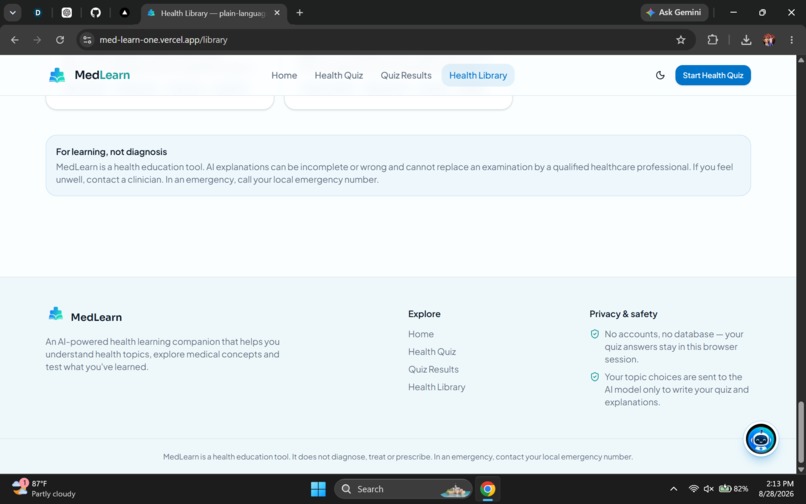The height and width of the screenshot is (504, 806).
Task: View site information icon in address bar
Action: point(87,40)
